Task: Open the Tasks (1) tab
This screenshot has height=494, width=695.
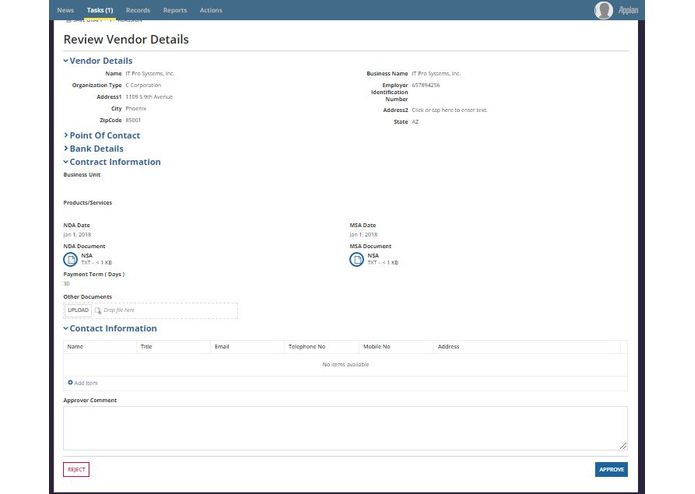Action: click(100, 10)
